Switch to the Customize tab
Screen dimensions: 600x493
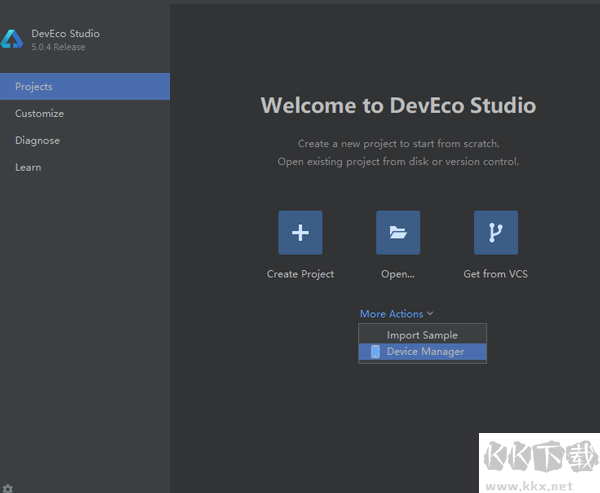click(85, 113)
